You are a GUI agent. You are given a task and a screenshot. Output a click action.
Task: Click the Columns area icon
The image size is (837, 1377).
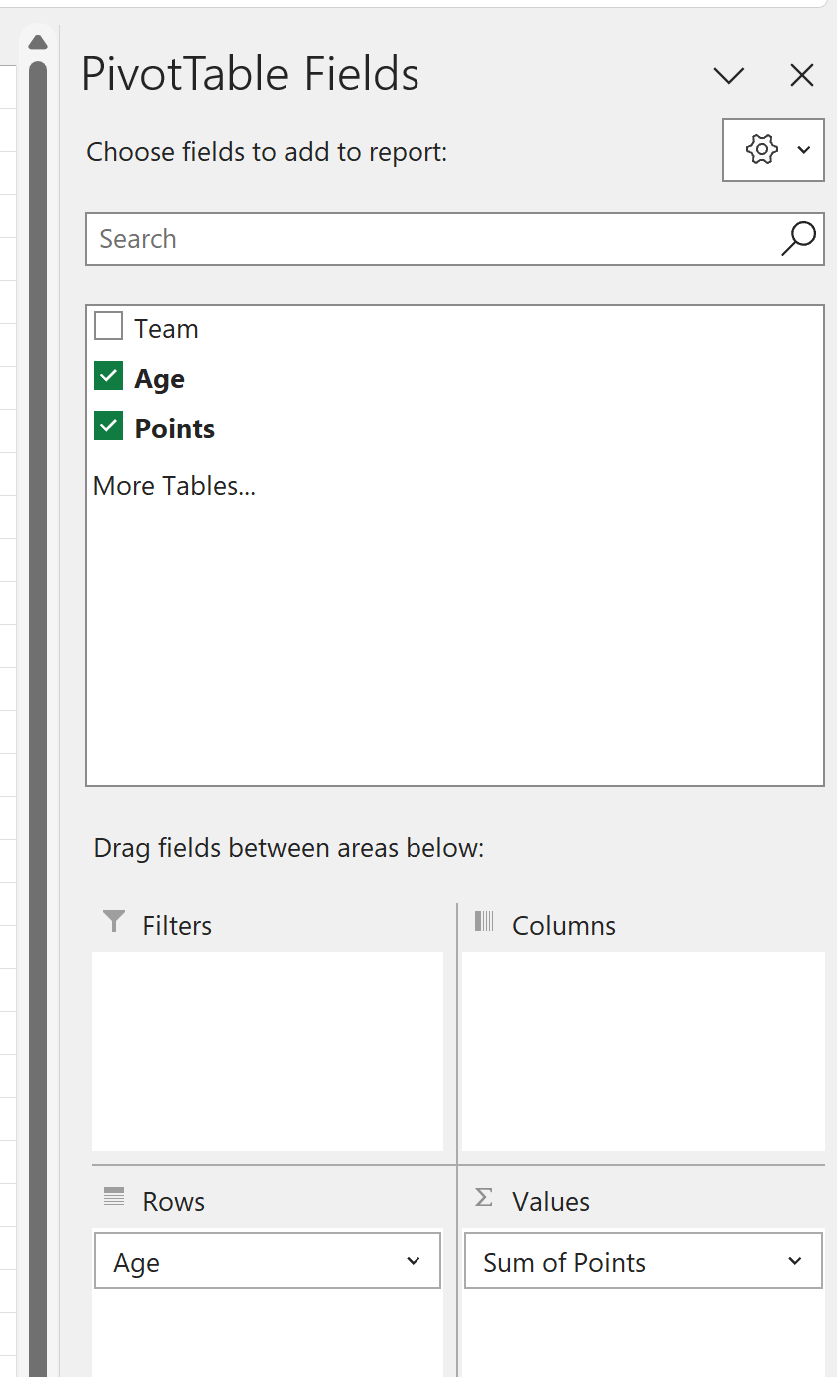coord(484,922)
